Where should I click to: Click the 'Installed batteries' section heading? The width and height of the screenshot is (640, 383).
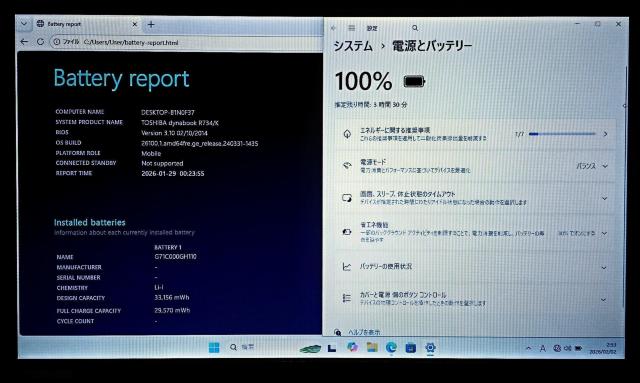coord(90,223)
